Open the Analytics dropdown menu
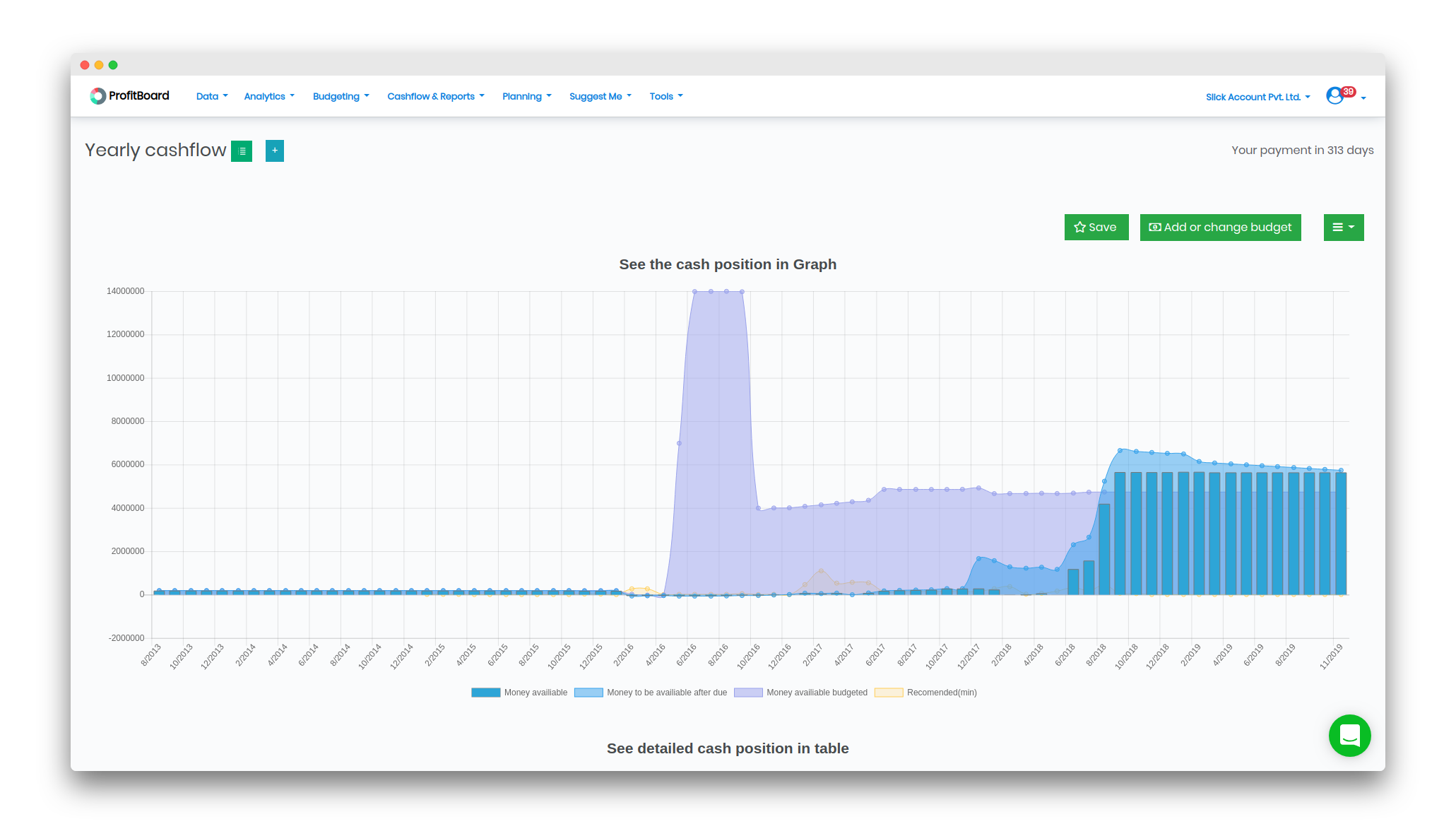 click(269, 97)
